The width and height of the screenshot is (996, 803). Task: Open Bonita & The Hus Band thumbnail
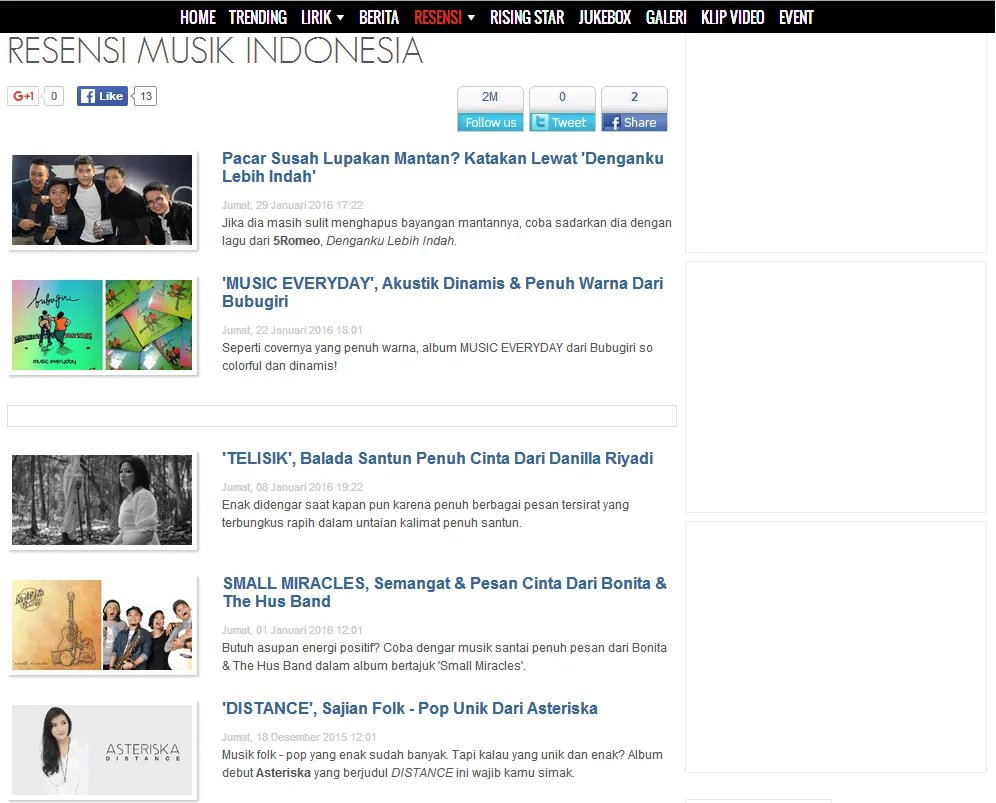[102, 625]
